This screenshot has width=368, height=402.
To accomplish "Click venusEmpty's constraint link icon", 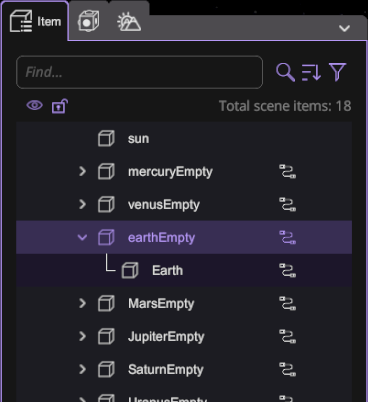I will (x=287, y=205).
